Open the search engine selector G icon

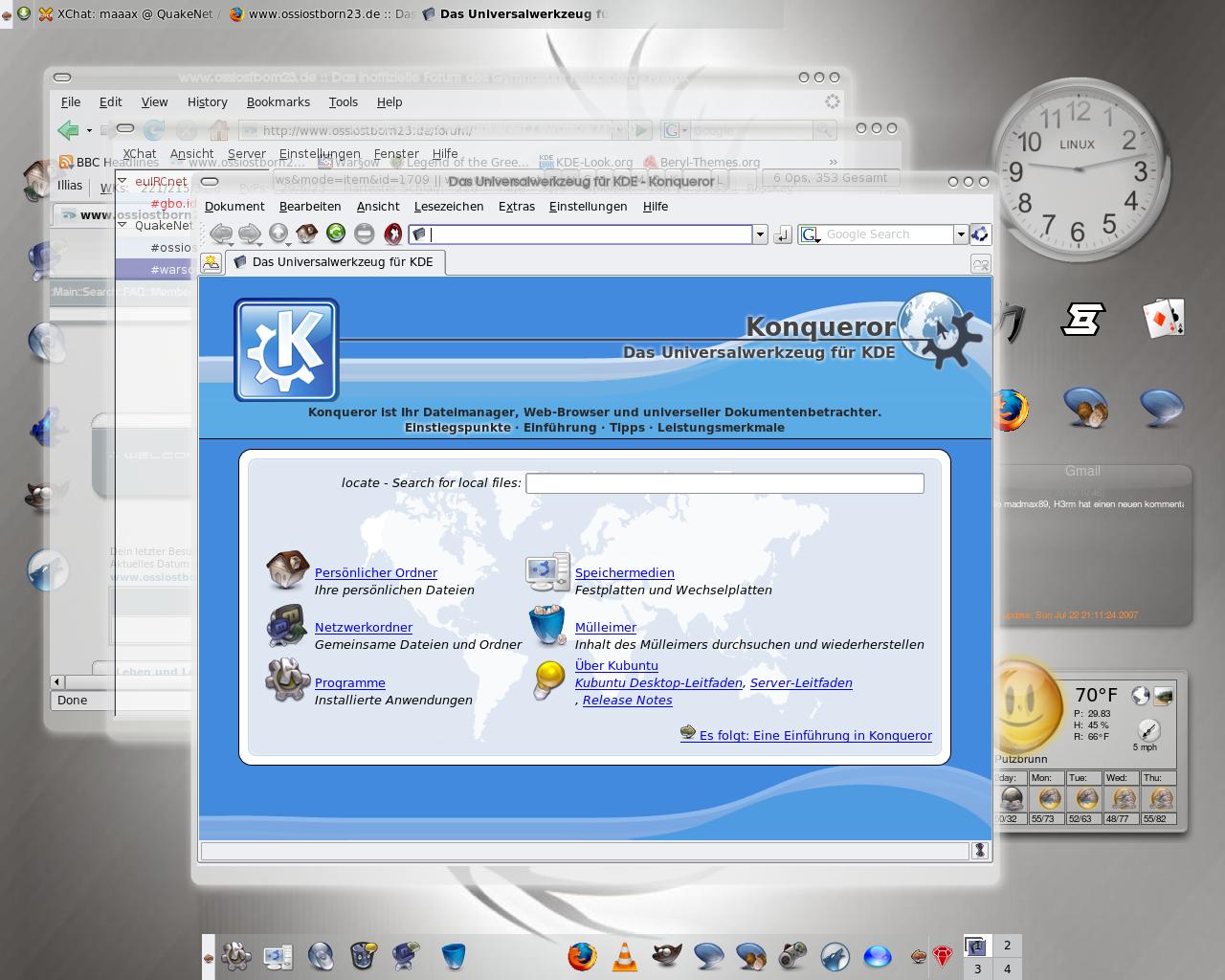[810, 234]
